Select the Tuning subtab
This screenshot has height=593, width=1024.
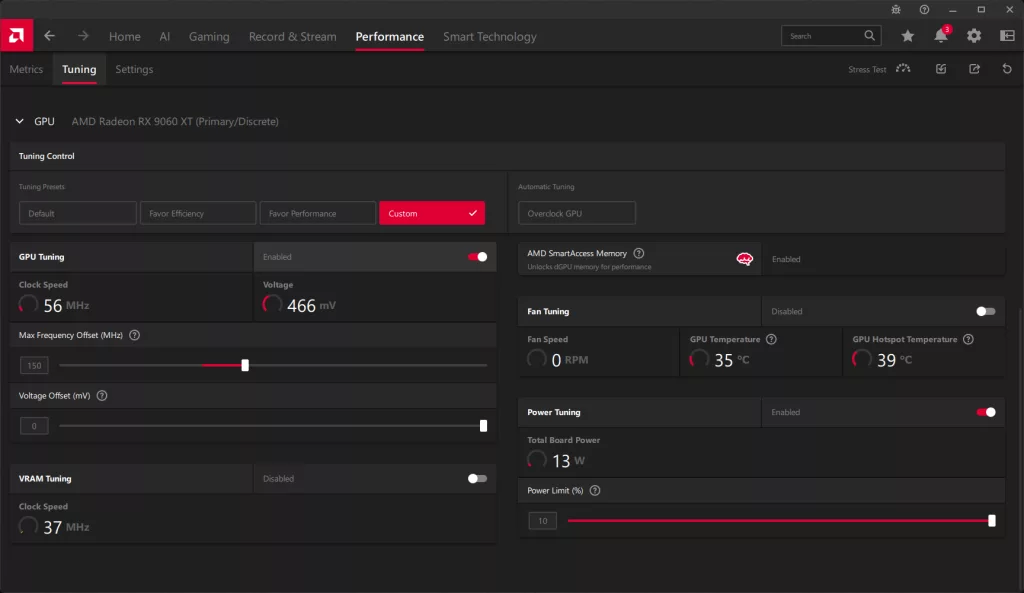click(79, 69)
